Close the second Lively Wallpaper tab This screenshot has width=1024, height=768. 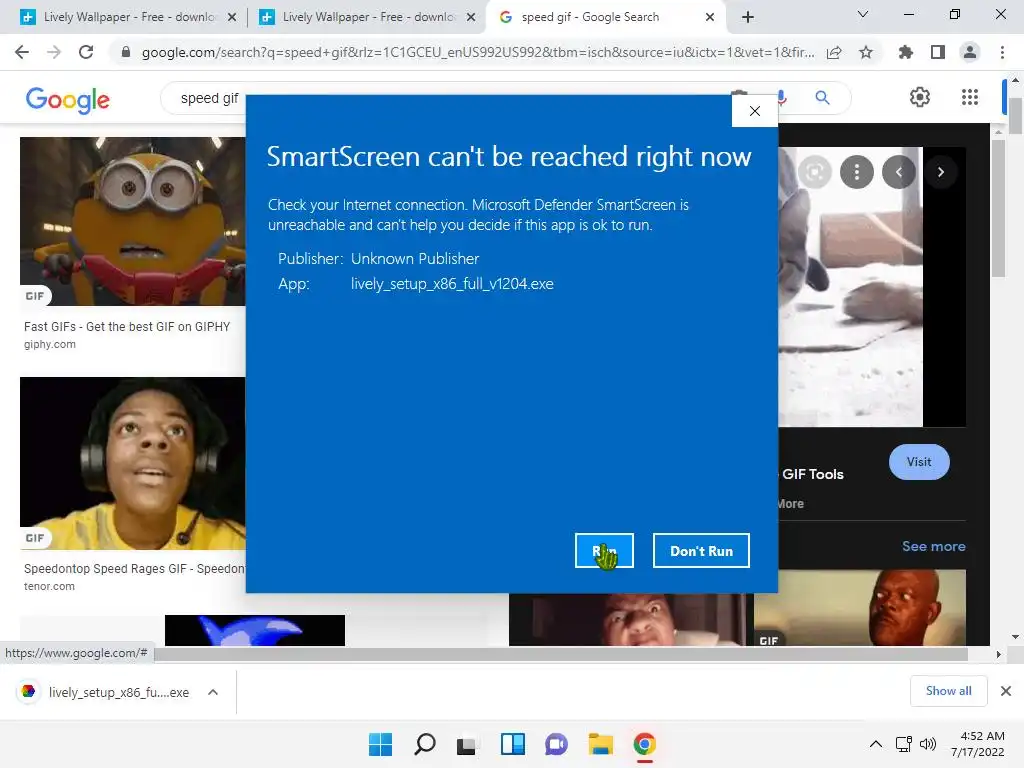(x=471, y=18)
